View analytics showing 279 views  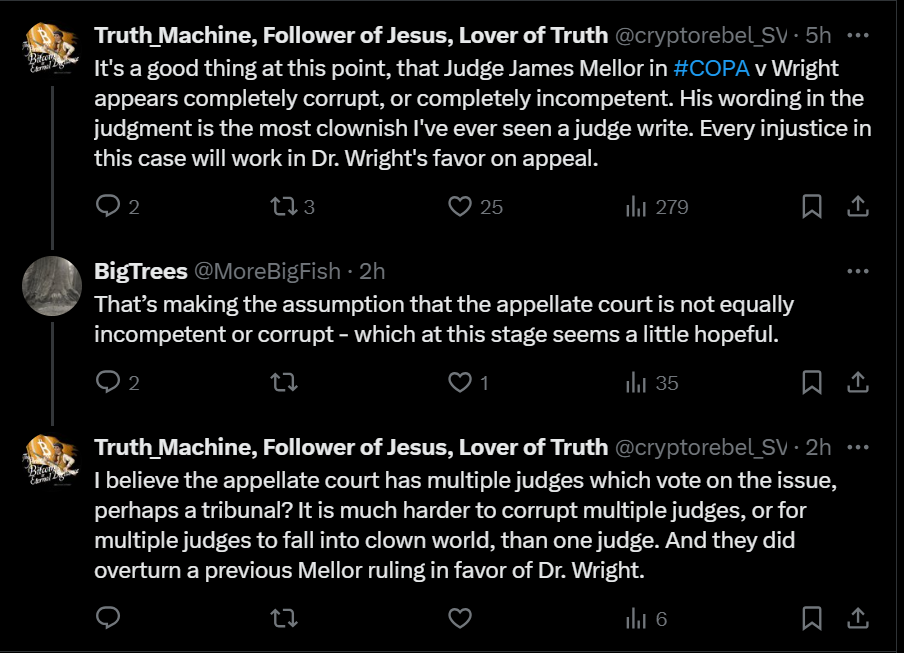tap(637, 207)
